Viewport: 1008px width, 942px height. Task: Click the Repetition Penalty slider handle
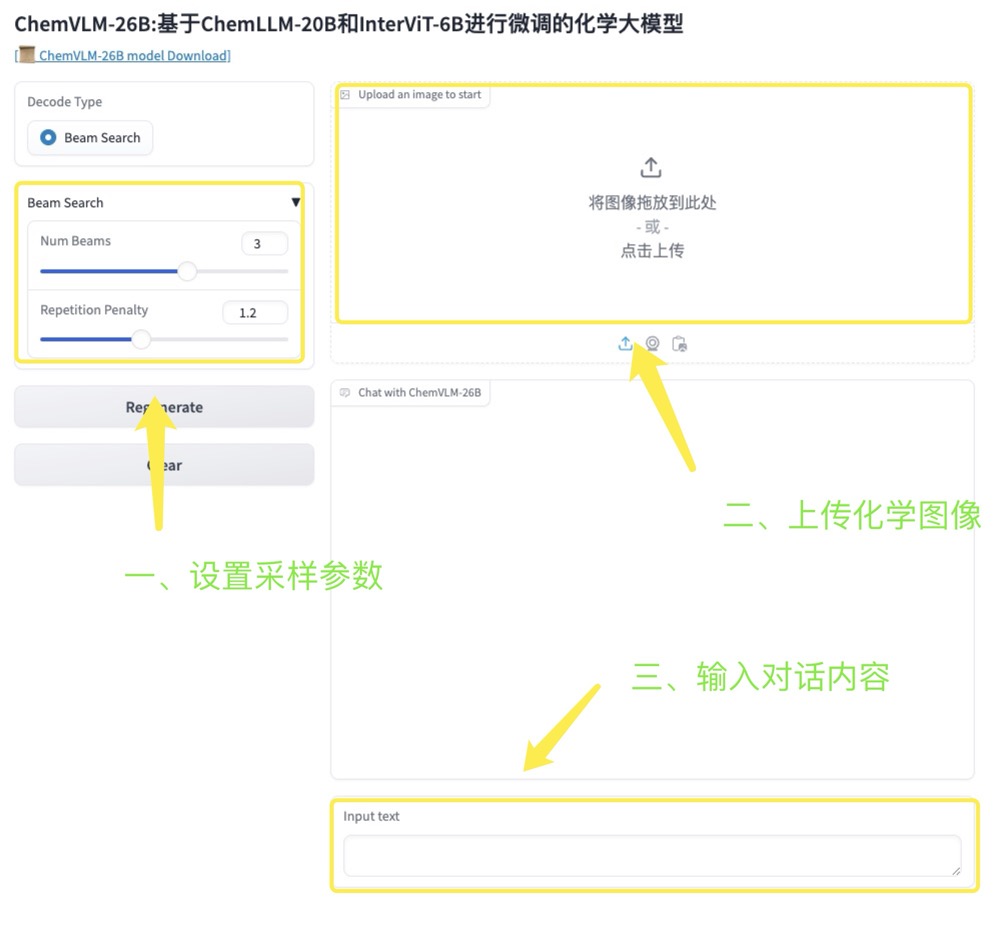point(142,340)
